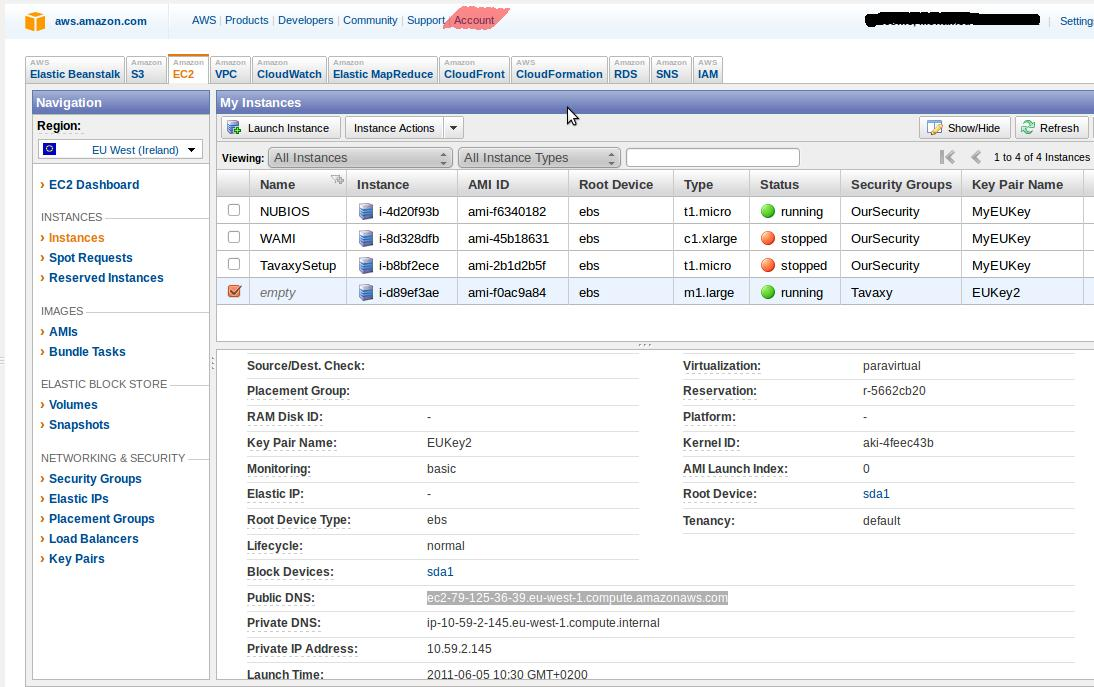Click the Root Device sda1 link

tap(876, 494)
